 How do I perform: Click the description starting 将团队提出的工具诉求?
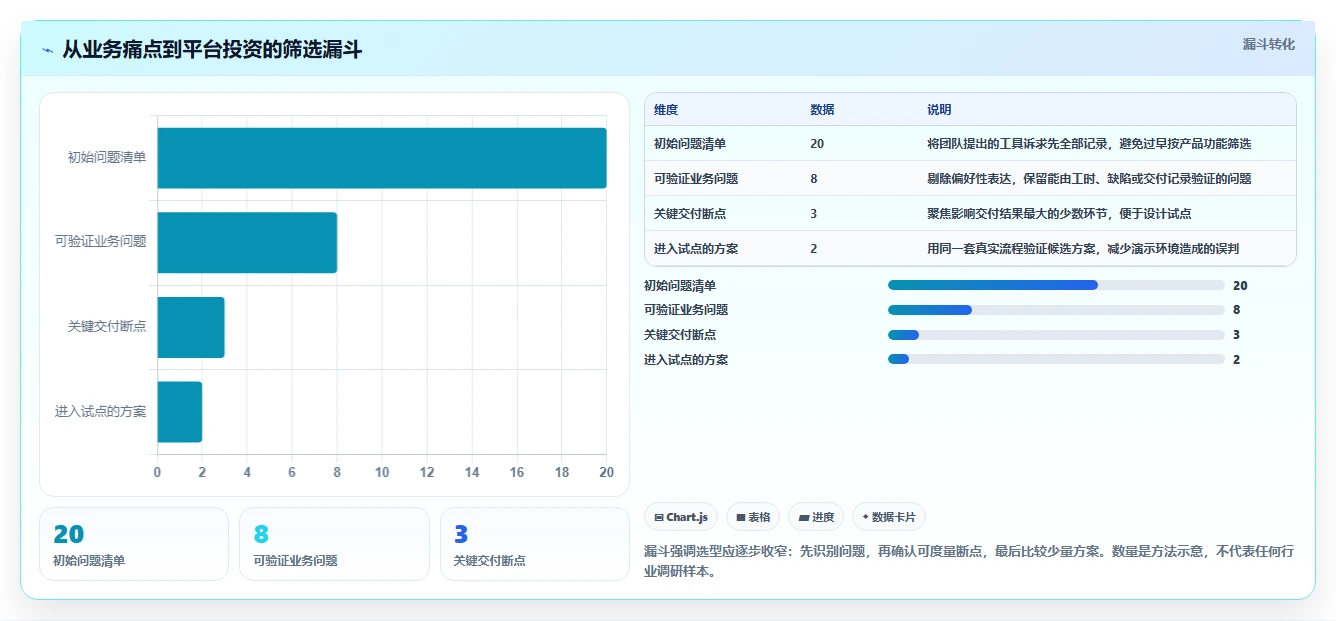tap(1089, 144)
